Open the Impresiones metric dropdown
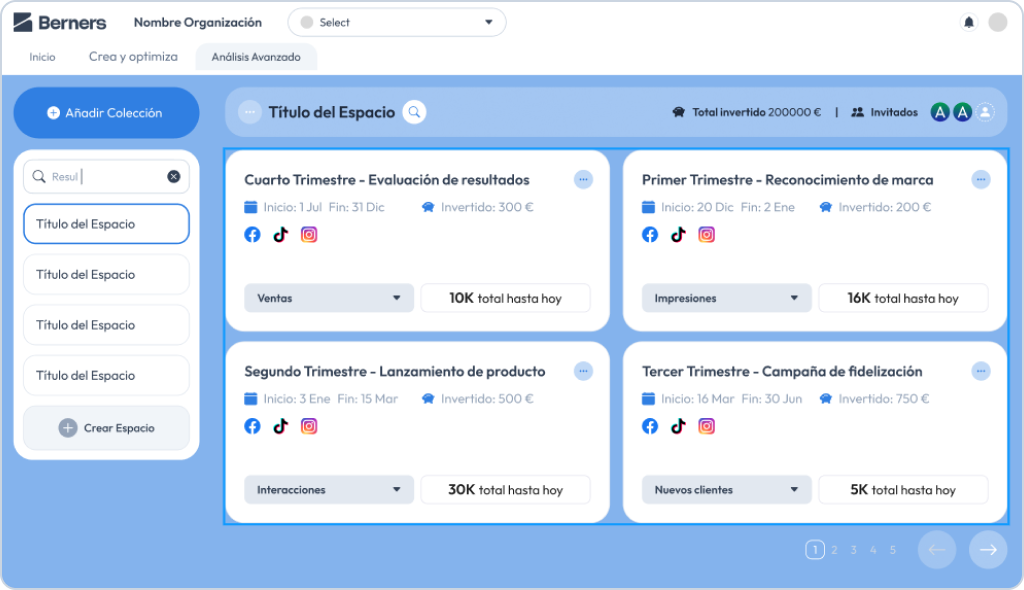 point(726,298)
